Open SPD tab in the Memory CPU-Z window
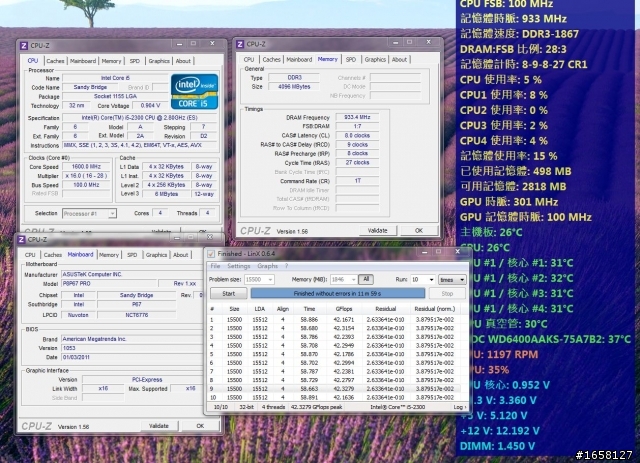The height and width of the screenshot is (463, 640). click(x=351, y=60)
